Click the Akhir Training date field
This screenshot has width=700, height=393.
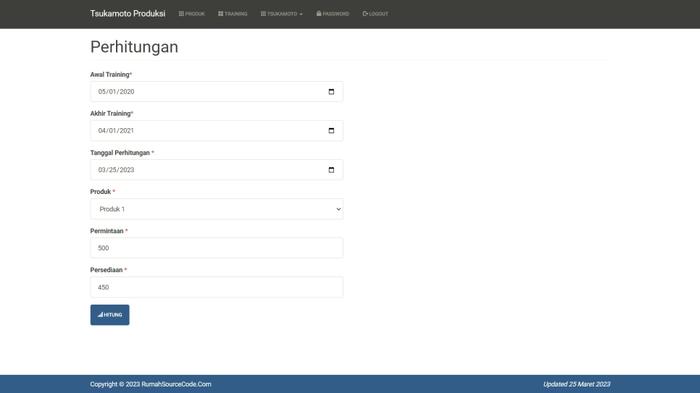click(x=217, y=130)
